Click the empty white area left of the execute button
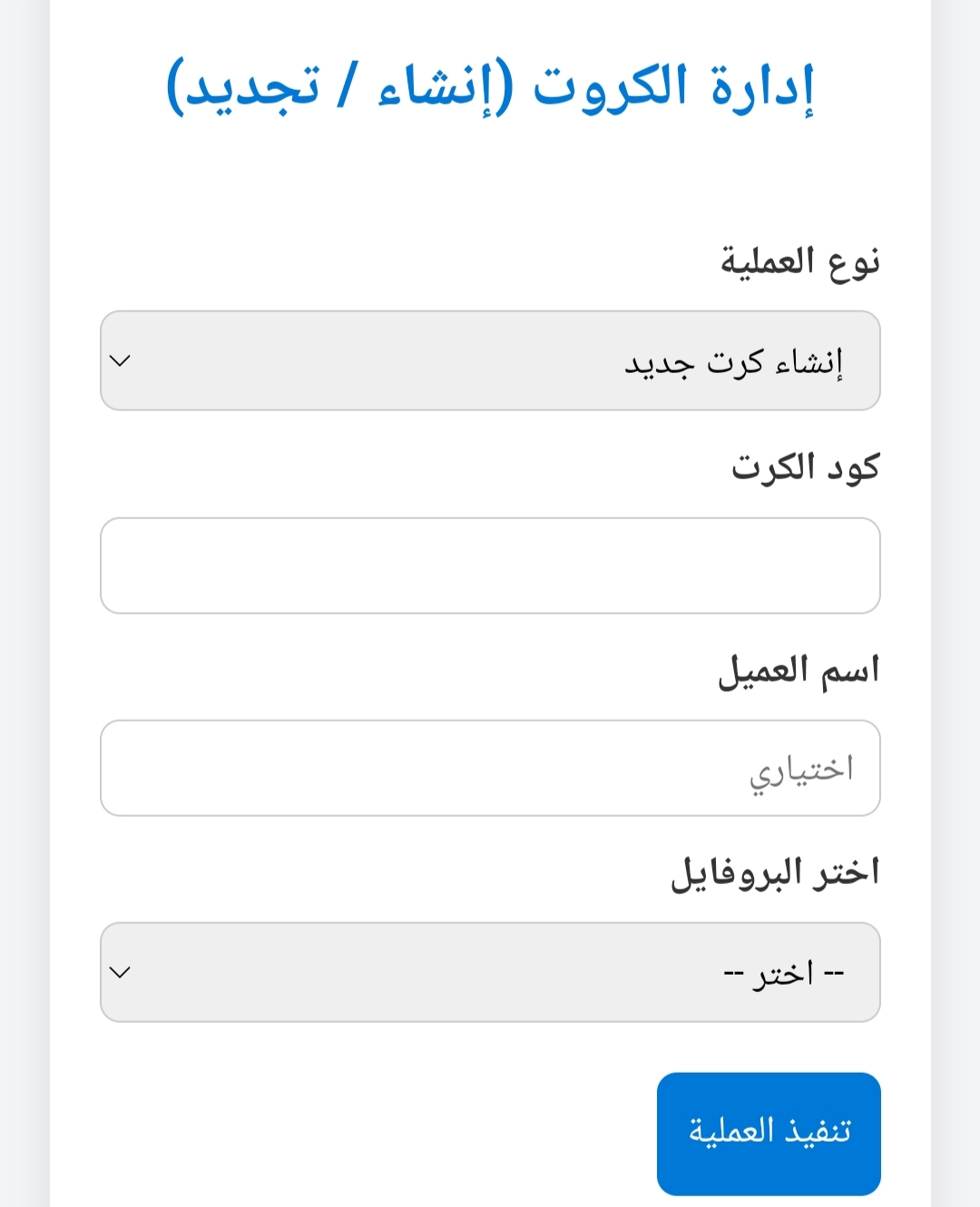The image size is (980, 1207). click(x=363, y=1133)
